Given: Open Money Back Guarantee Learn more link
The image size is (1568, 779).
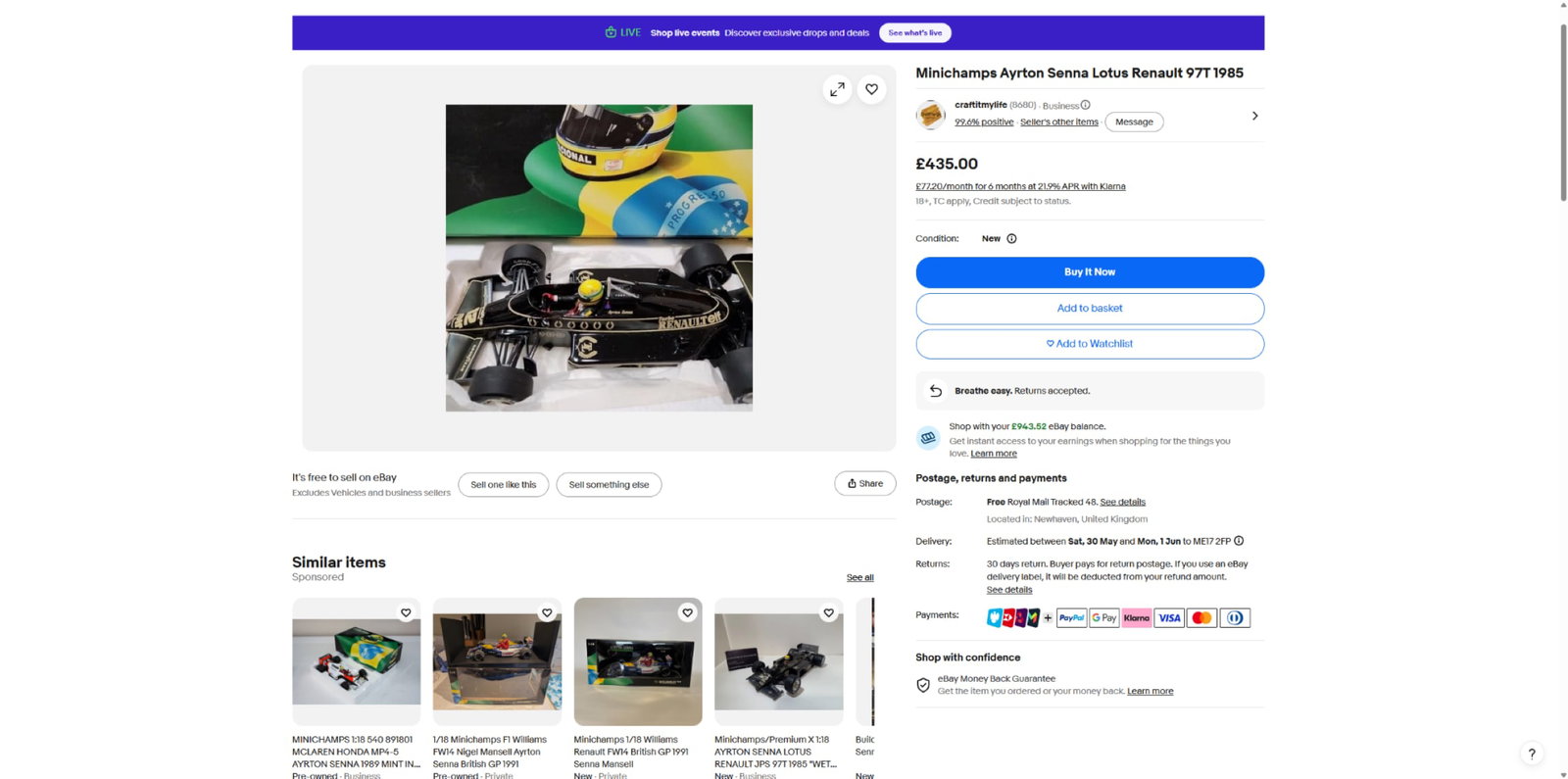Looking at the screenshot, I should coord(1151,691).
